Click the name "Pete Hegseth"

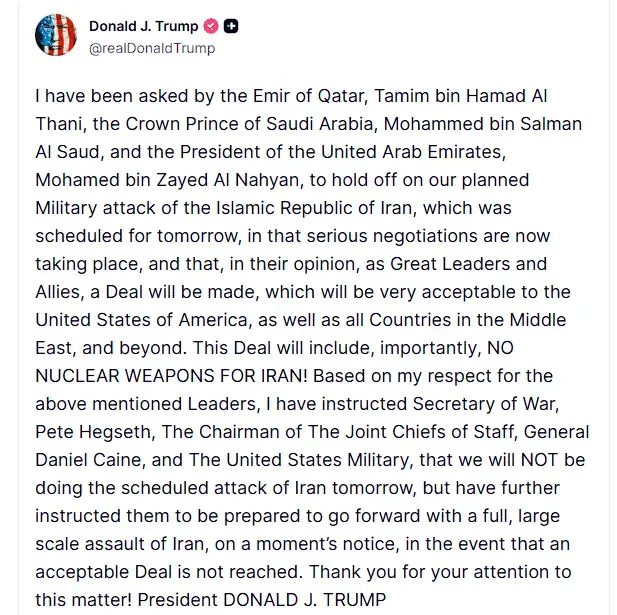[93, 432]
